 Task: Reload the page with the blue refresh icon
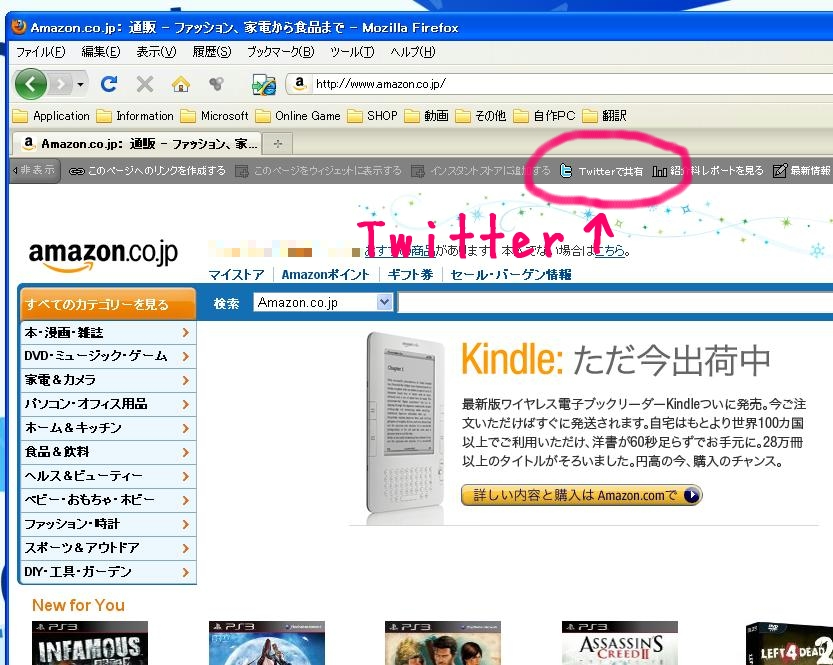point(109,83)
